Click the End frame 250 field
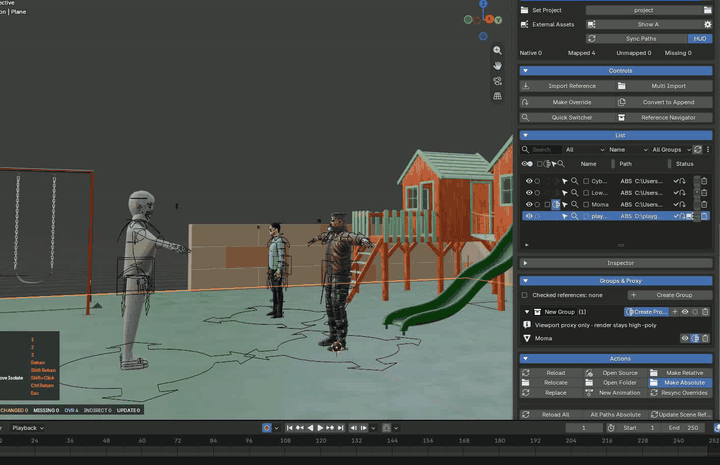Screen dimensions: 720x465 (683, 428)
